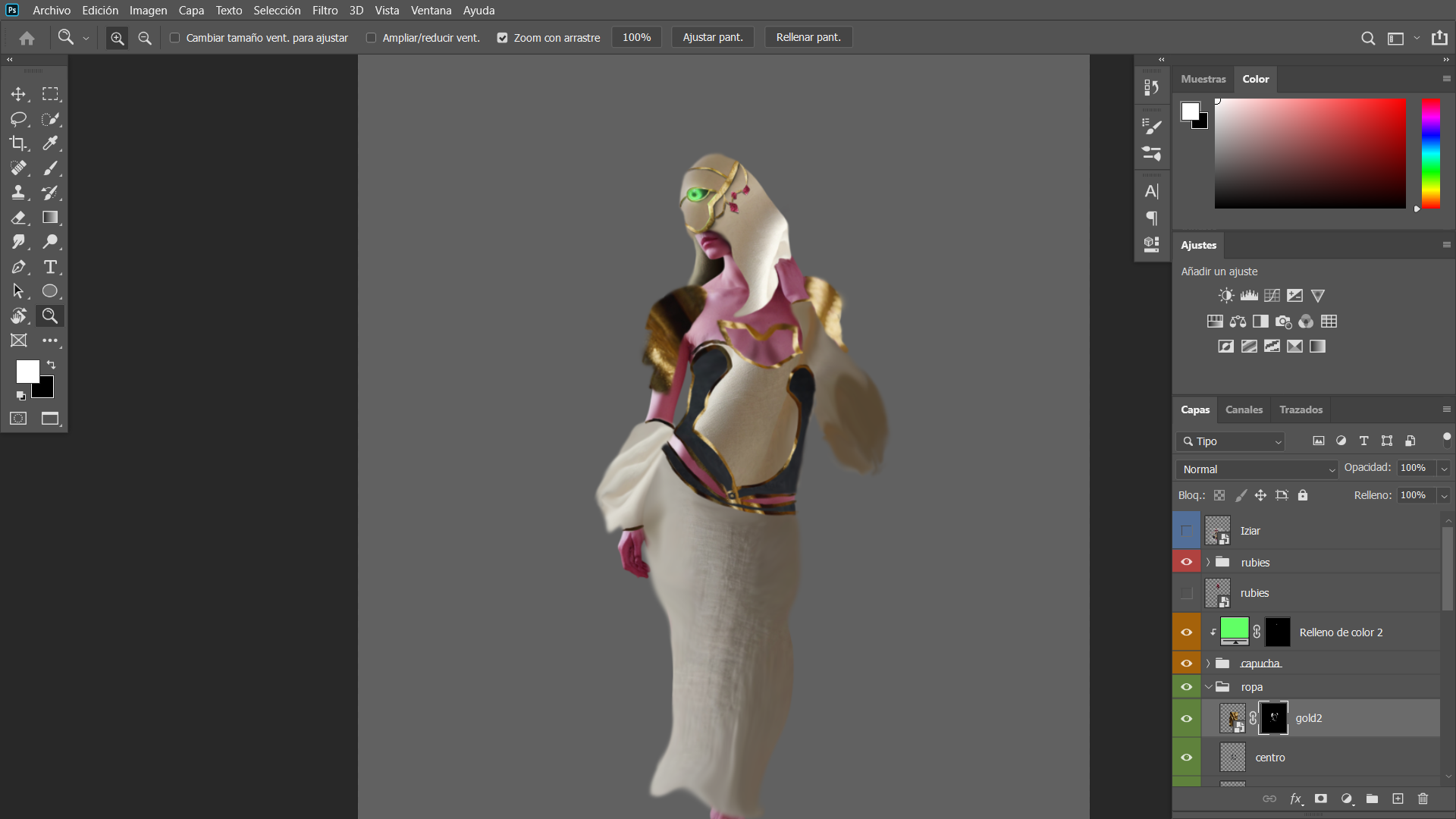Hide the centro layer
Image resolution: width=1456 pixels, height=819 pixels.
tap(1187, 758)
